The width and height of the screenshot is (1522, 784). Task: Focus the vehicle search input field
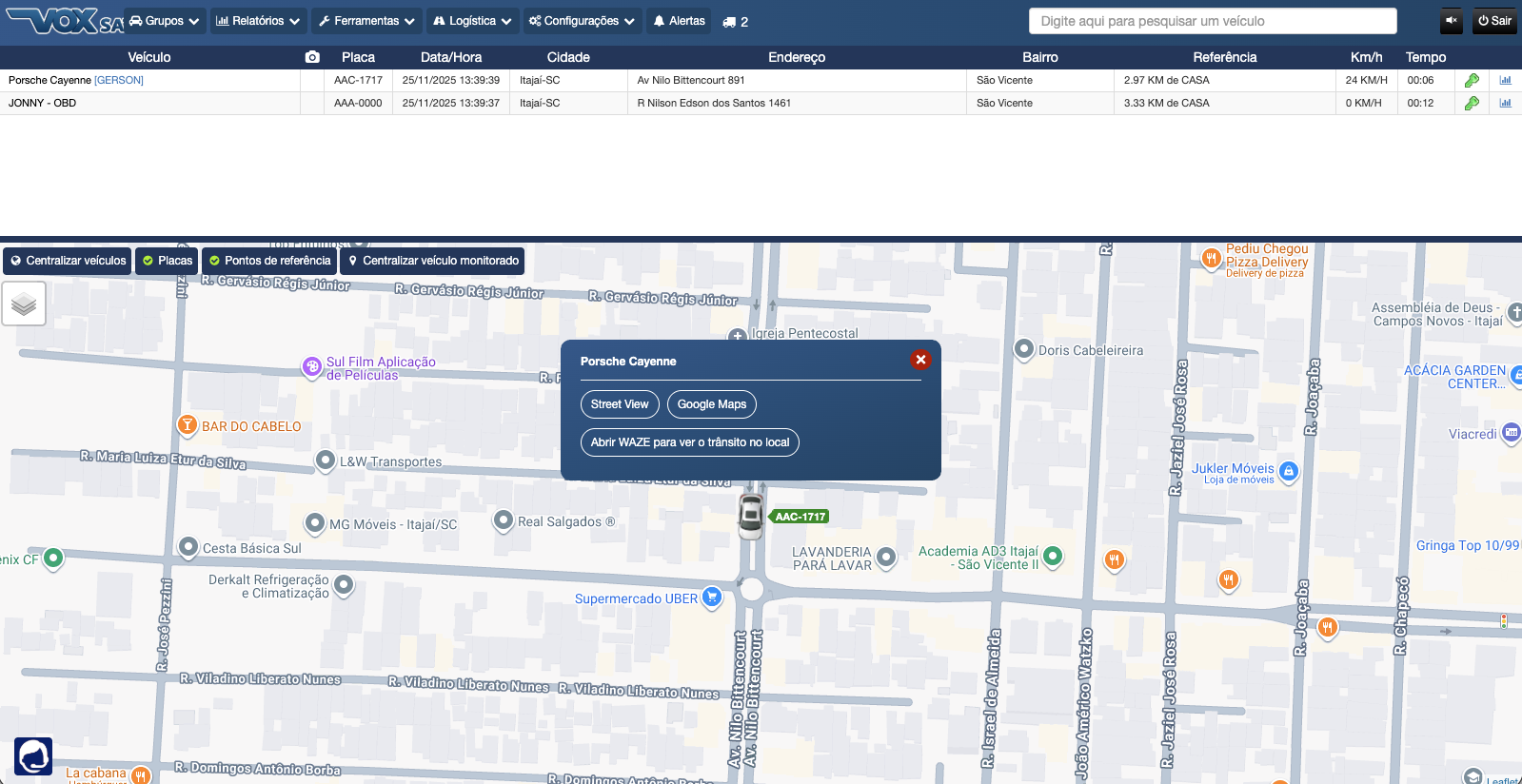pyautogui.click(x=1213, y=21)
